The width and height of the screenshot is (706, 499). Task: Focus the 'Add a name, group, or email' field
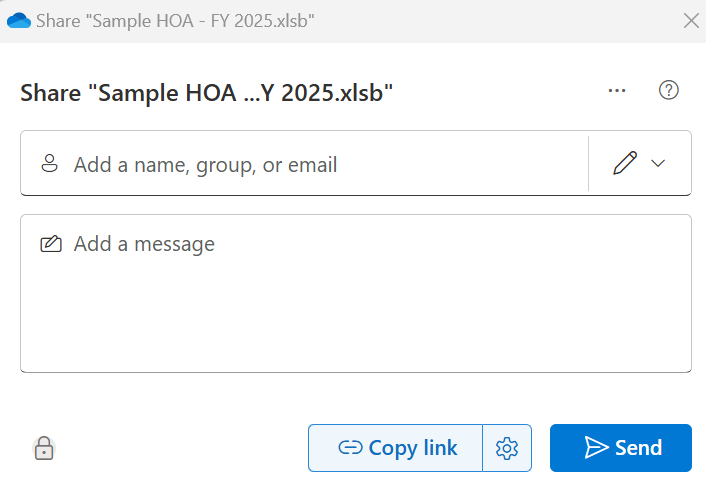[320, 164]
